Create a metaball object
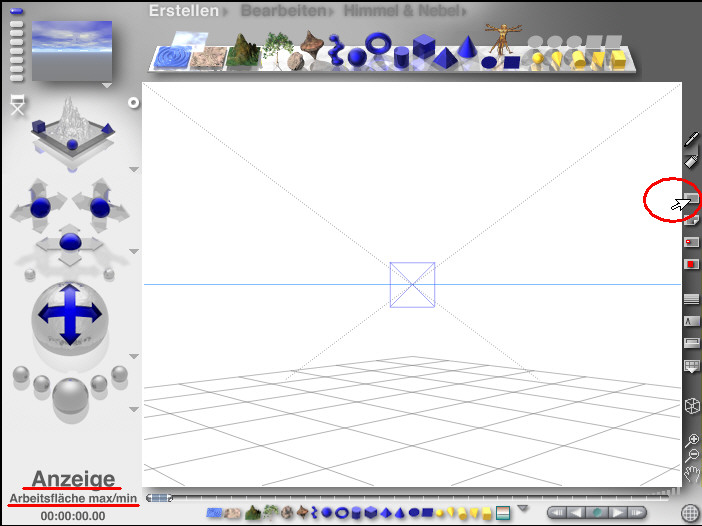The image size is (702, 526). tap(335, 50)
